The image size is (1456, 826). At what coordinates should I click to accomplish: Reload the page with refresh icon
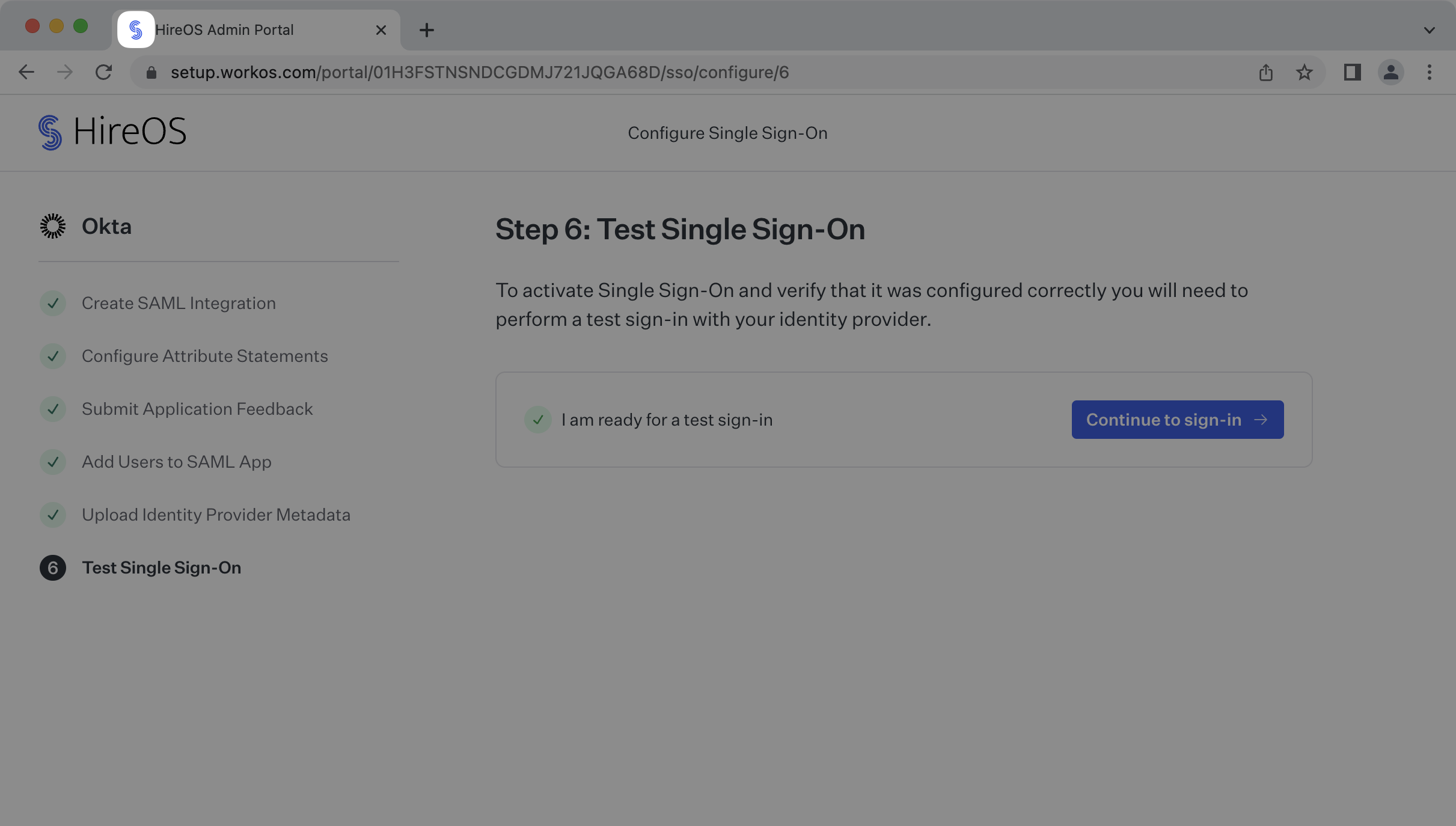pos(103,72)
